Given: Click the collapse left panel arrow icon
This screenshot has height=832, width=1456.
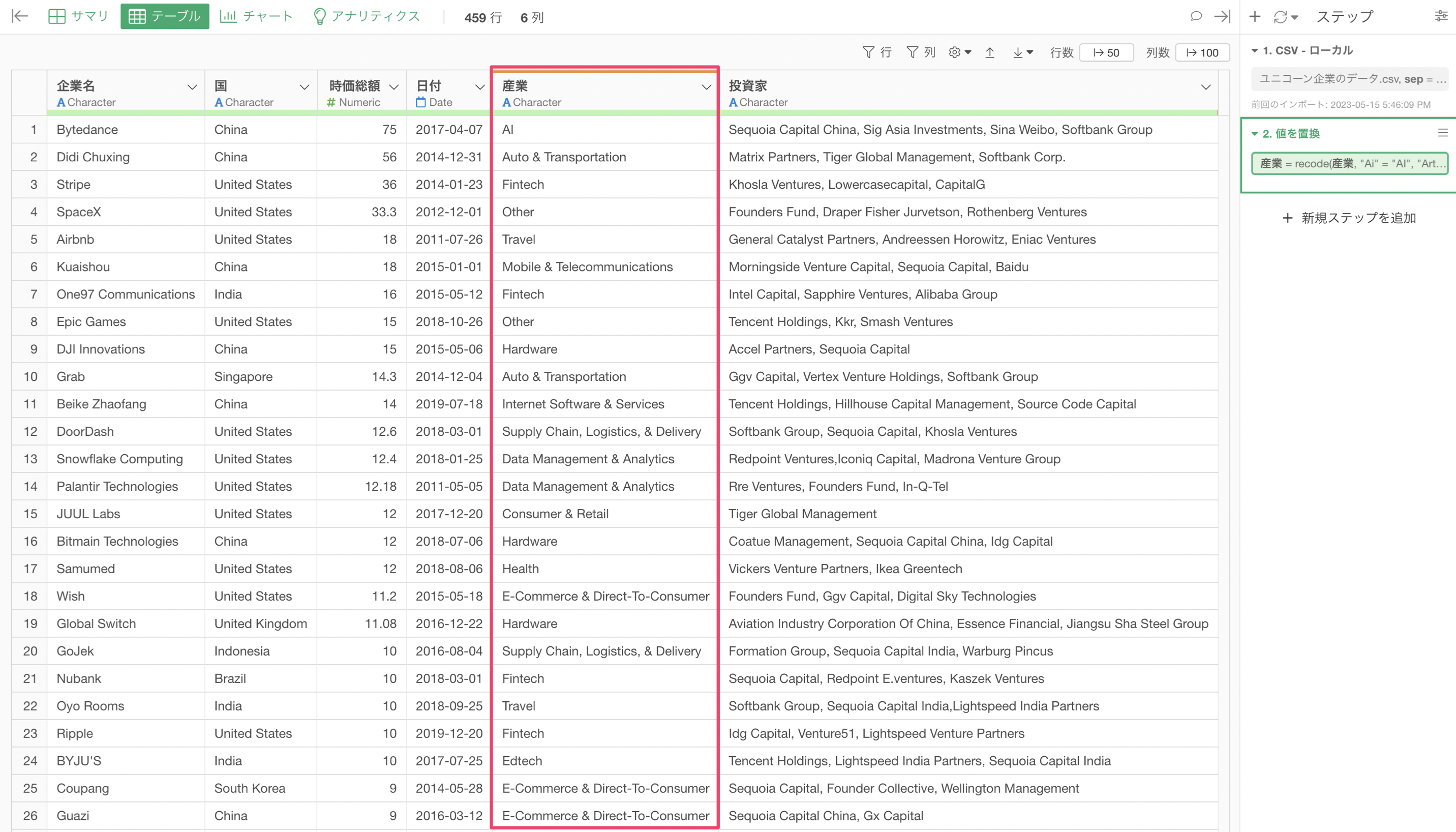Looking at the screenshot, I should pos(20,16).
